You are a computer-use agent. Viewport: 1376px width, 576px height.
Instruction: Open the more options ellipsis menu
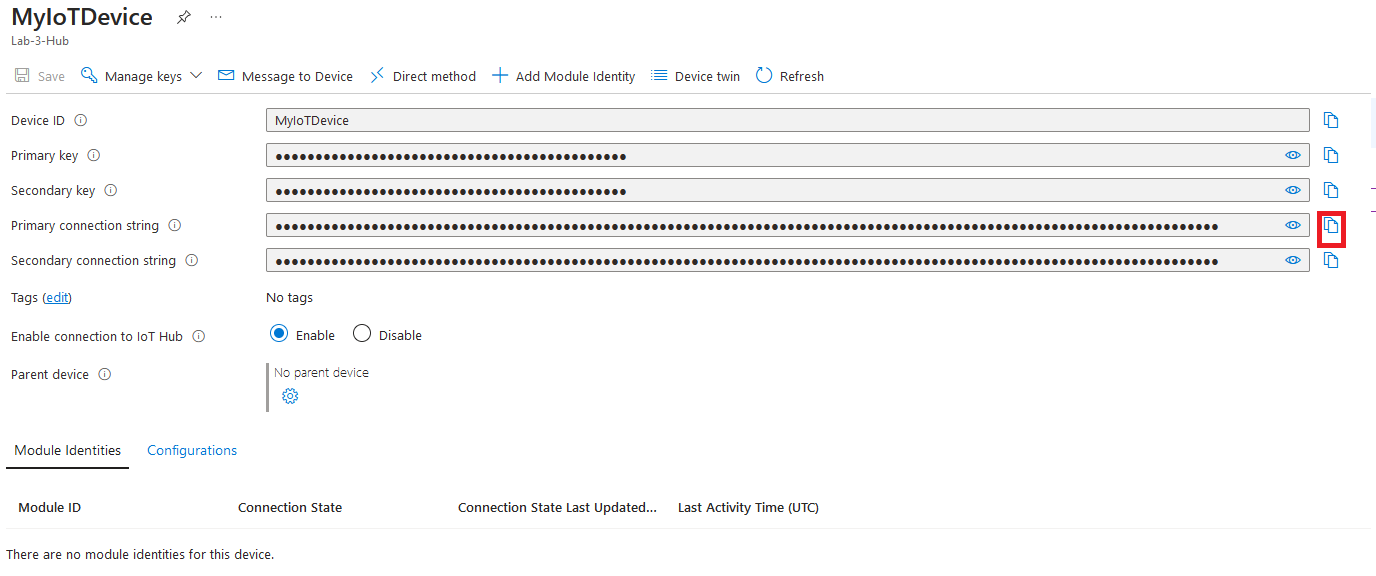coord(216,17)
